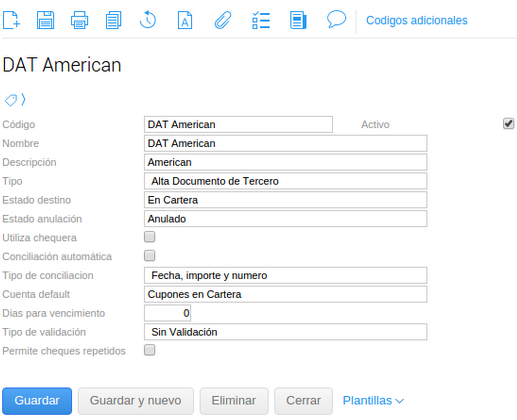Click the save floppy disk icon
The width and height of the screenshot is (517, 420).
pos(46,20)
